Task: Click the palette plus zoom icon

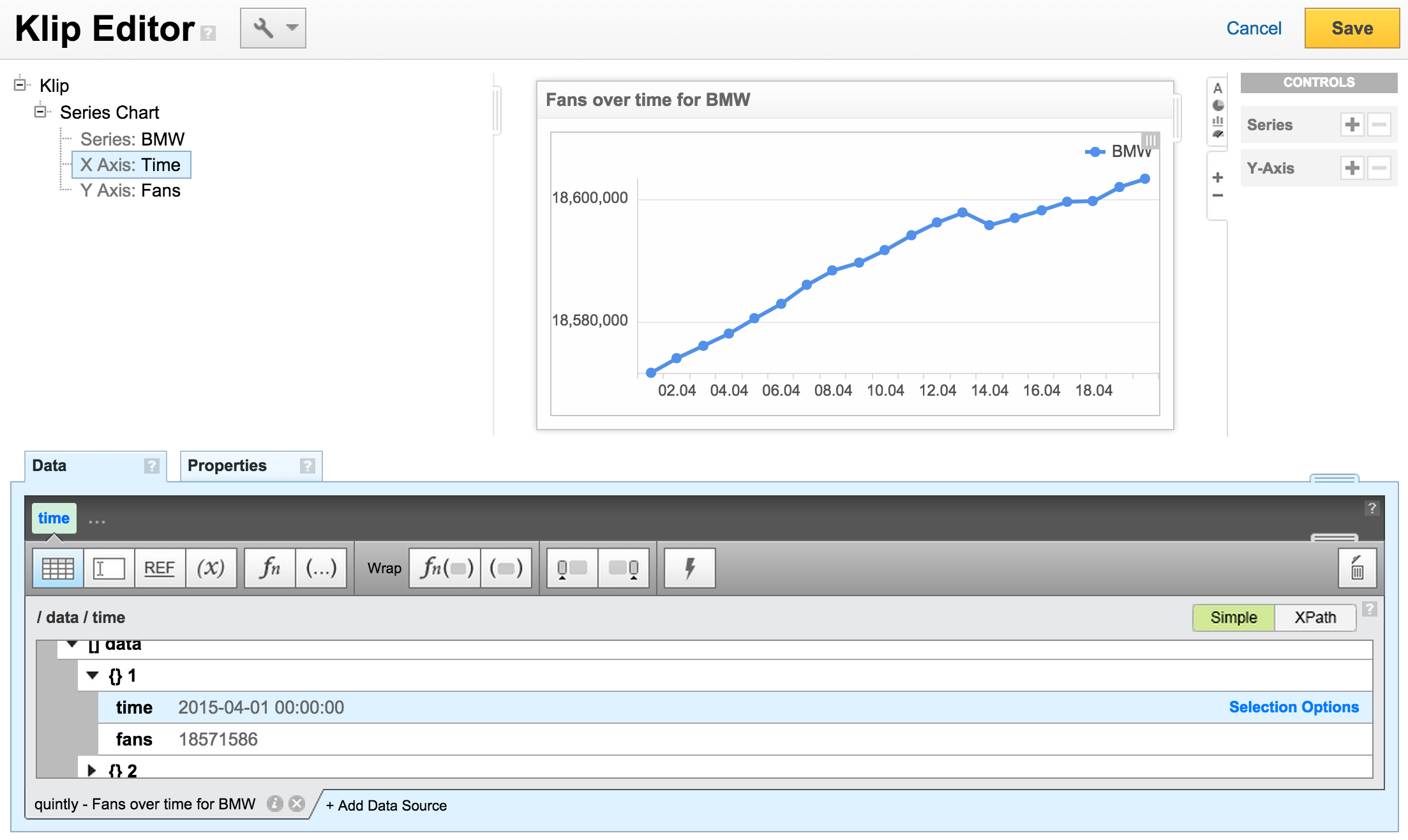Action: point(1218,177)
